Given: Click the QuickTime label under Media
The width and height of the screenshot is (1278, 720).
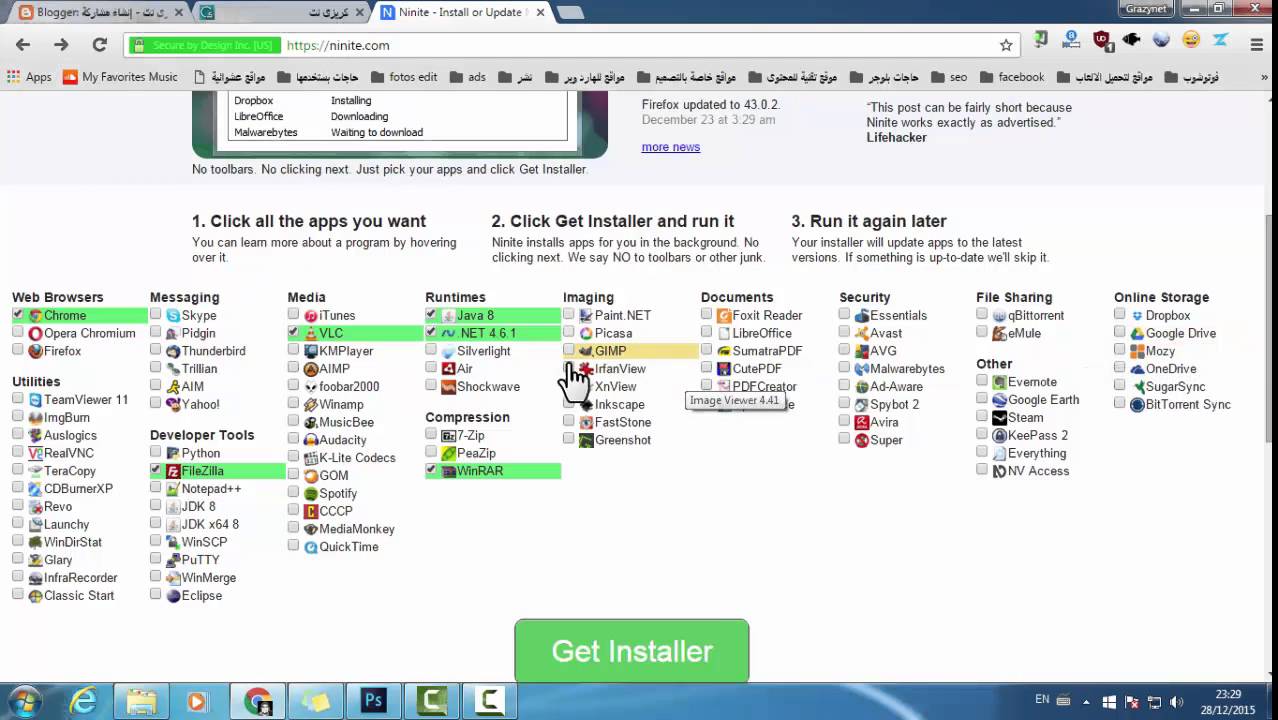Looking at the screenshot, I should [349, 547].
